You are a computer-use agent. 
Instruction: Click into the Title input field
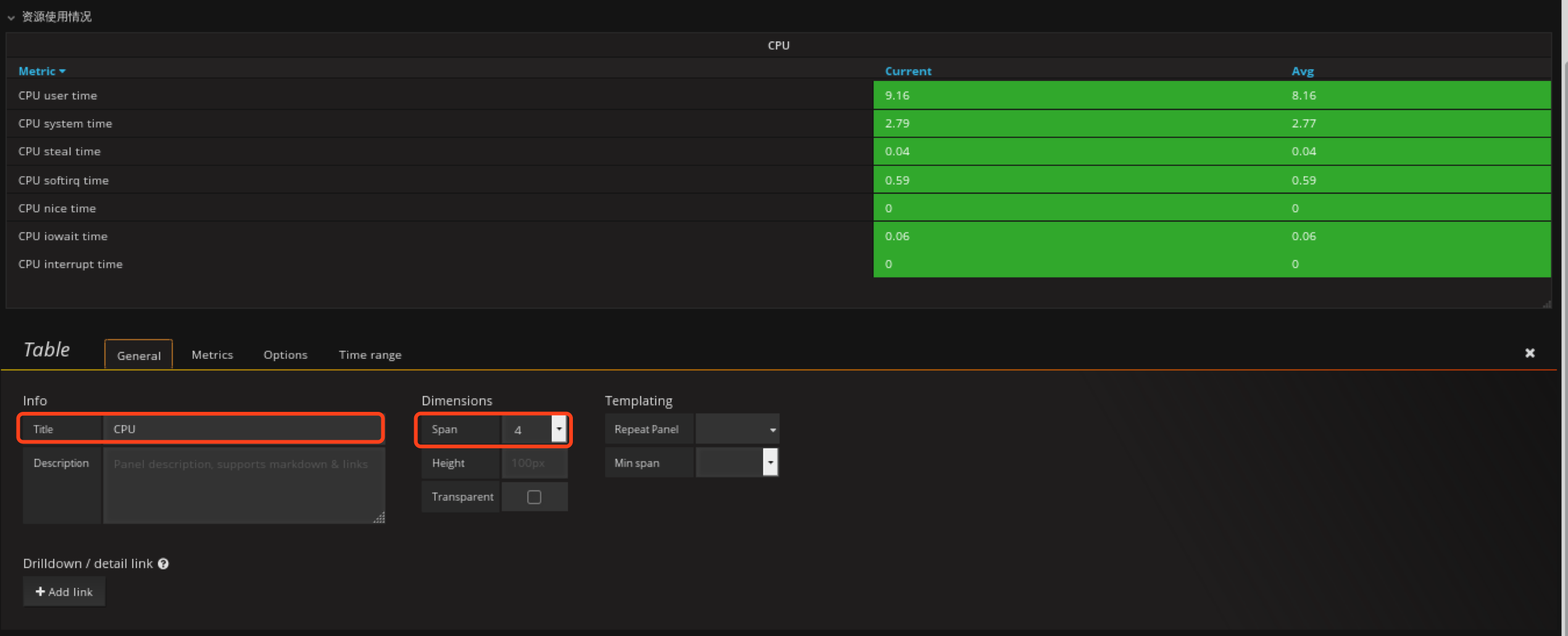(x=242, y=429)
